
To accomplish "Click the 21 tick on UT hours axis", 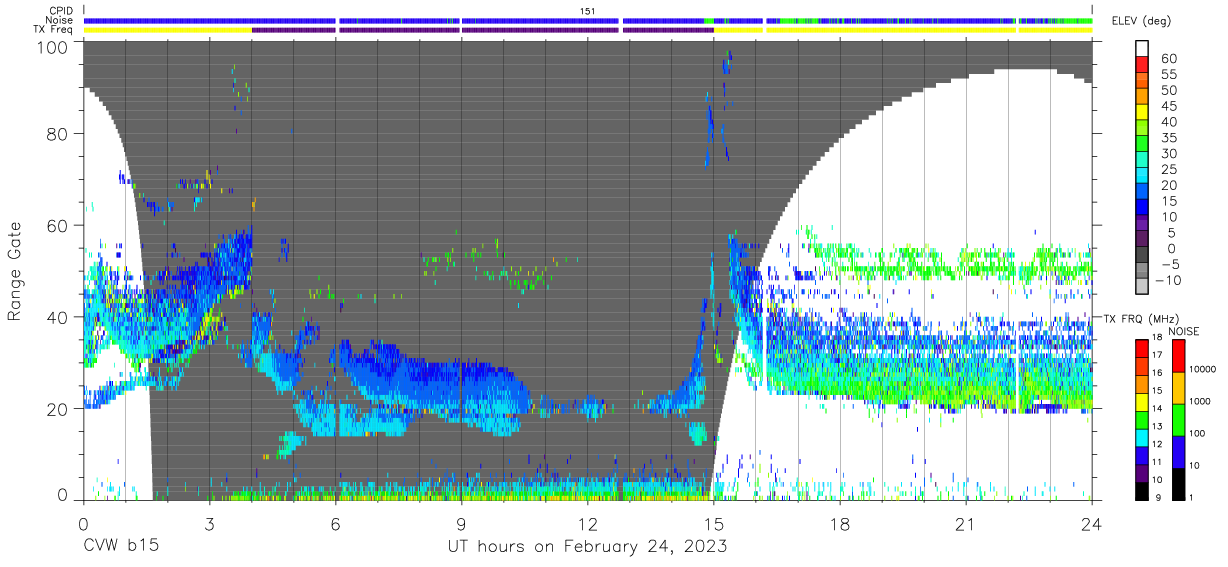I will (965, 524).
